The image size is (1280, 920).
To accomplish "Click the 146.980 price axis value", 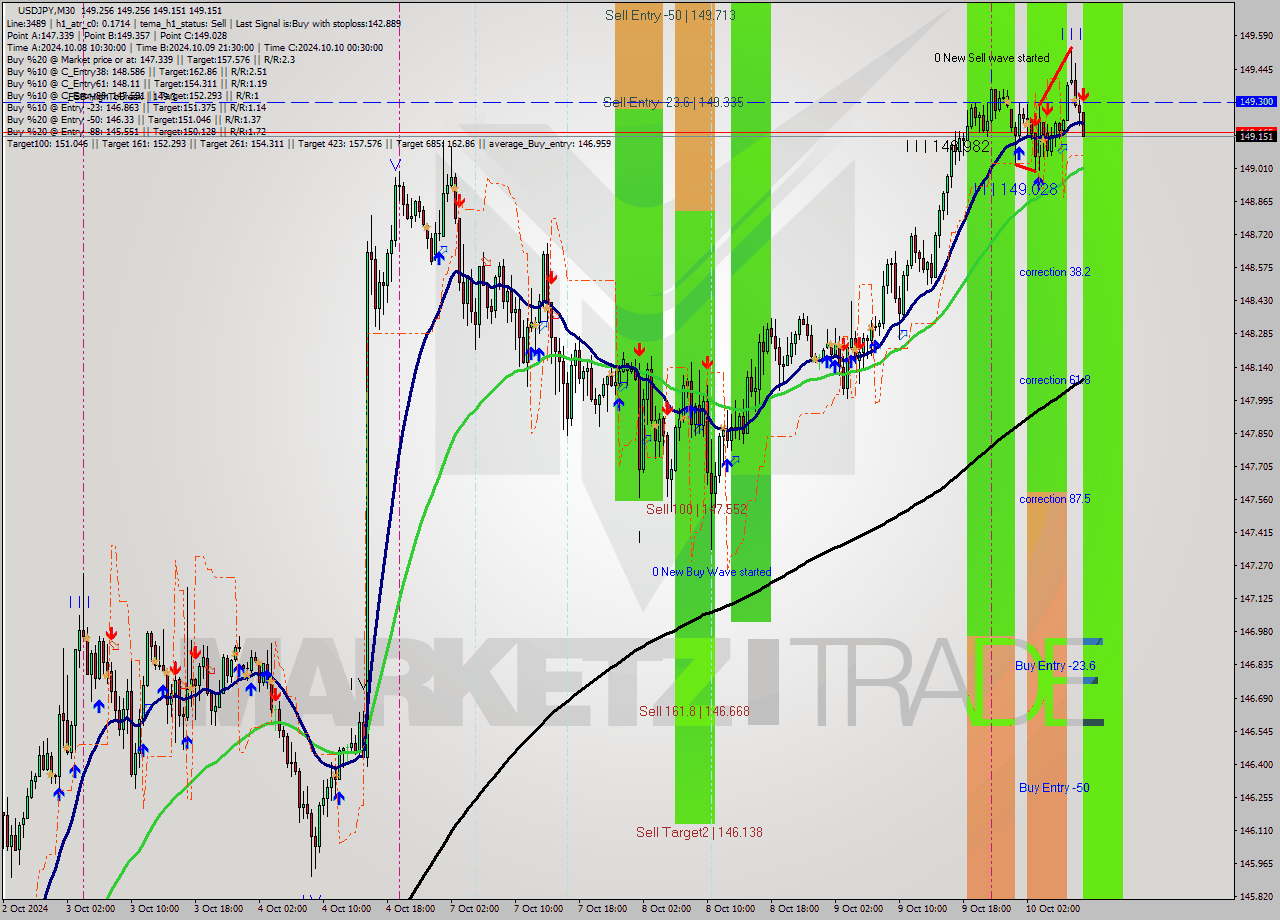I will pos(1256,632).
